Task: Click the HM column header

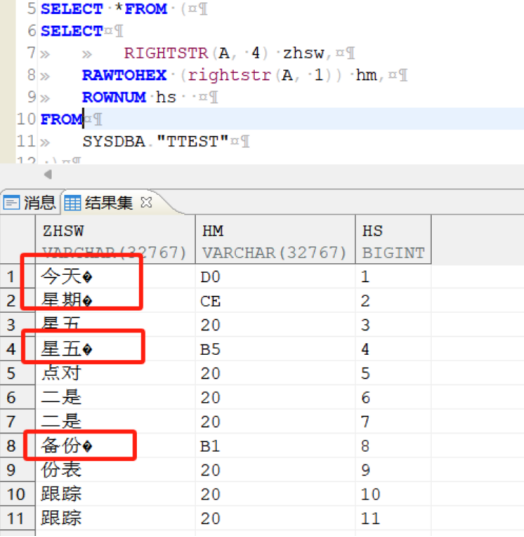Action: pyautogui.click(x=275, y=239)
